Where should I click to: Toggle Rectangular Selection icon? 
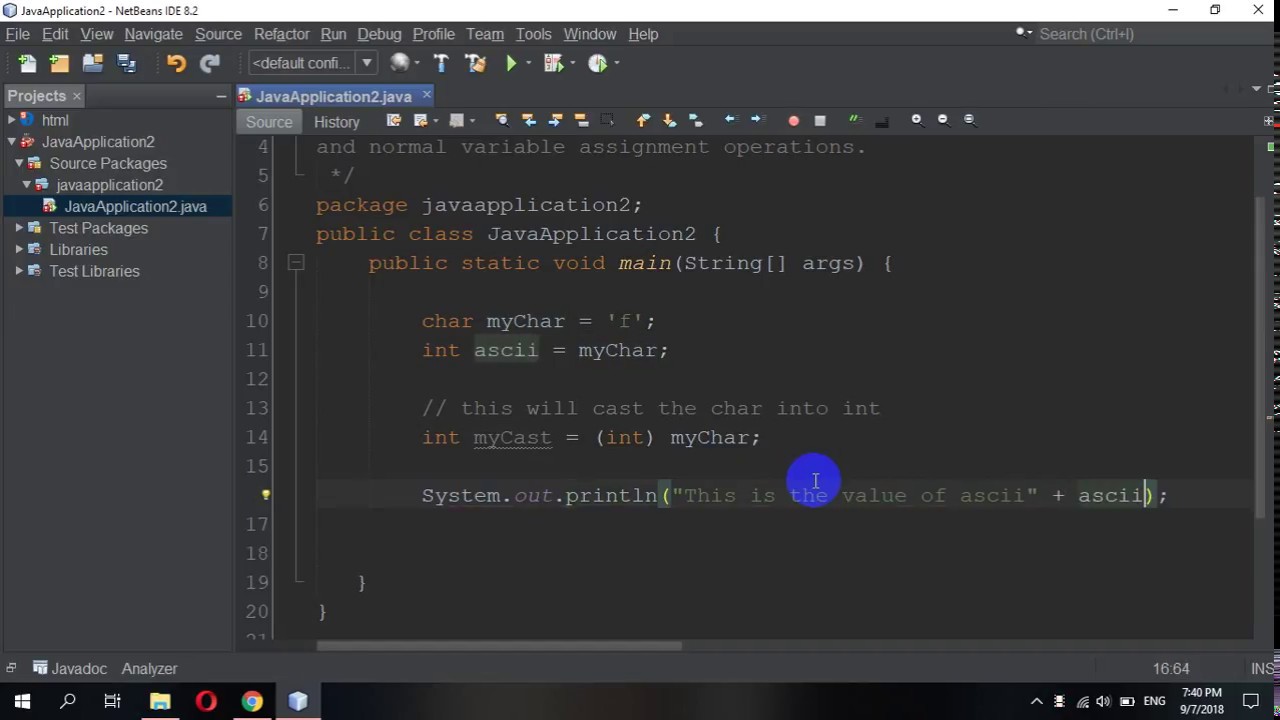point(607,120)
